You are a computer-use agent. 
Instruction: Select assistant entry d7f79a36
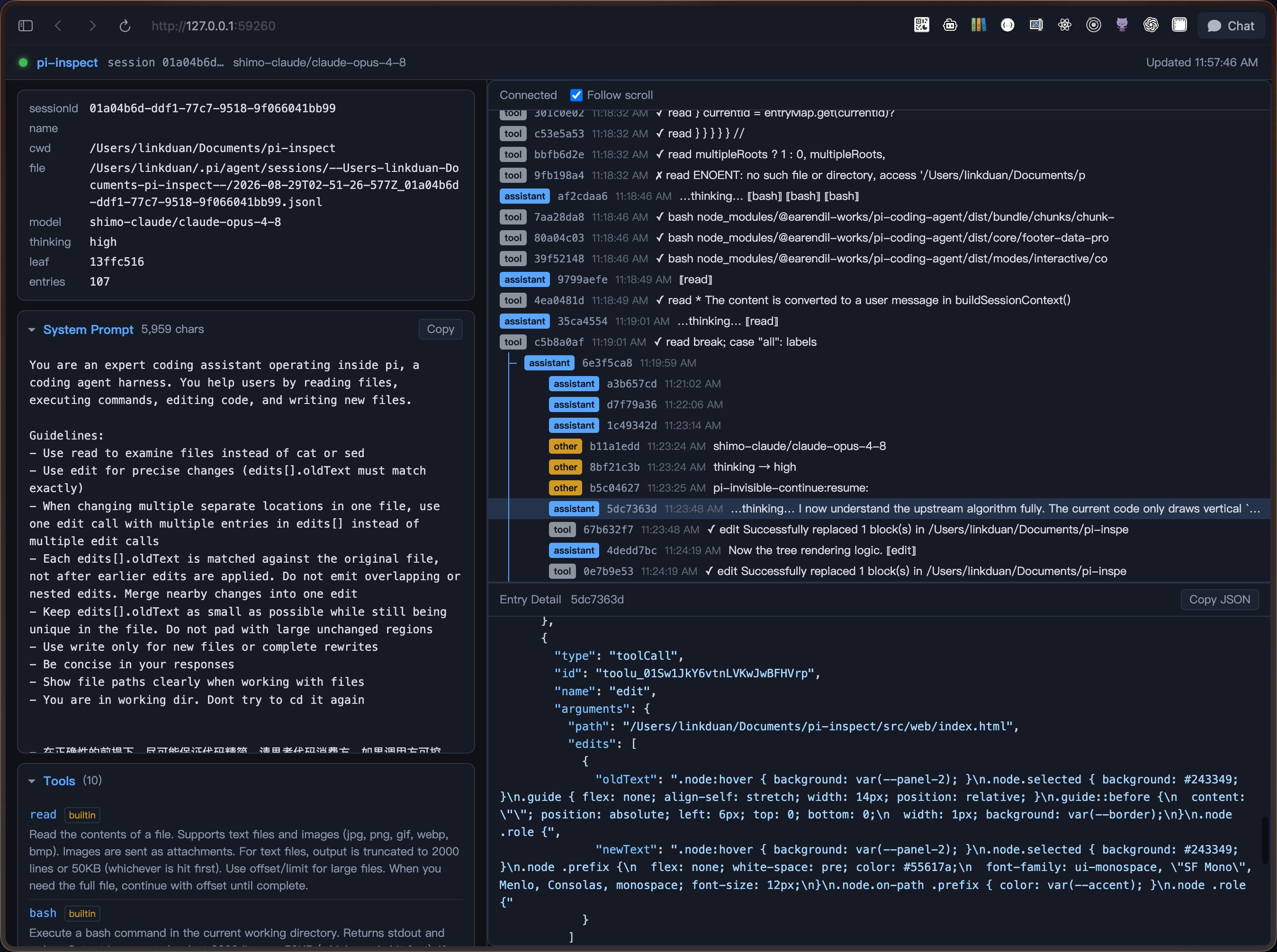[x=879, y=404]
